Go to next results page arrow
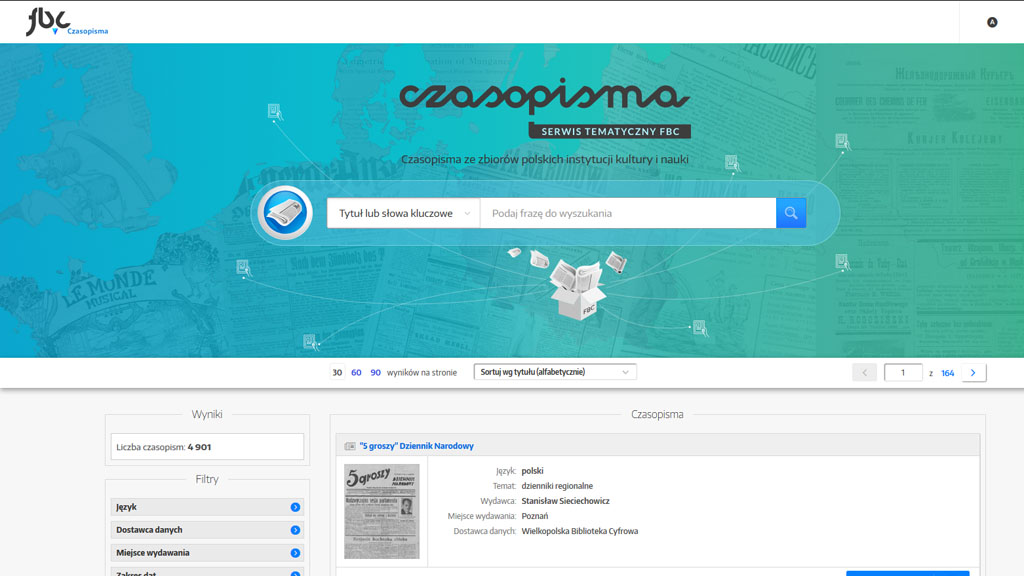The image size is (1024, 576). pyautogui.click(x=973, y=372)
